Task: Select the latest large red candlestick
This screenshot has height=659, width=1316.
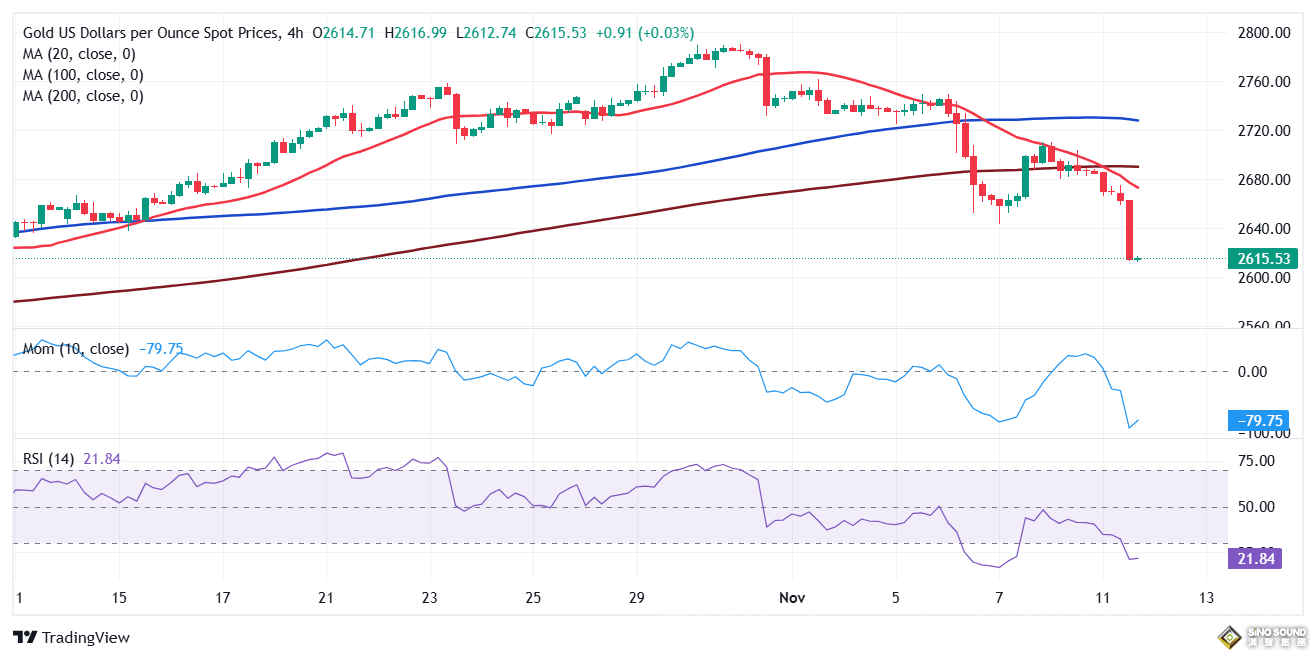Action: [x=1129, y=230]
